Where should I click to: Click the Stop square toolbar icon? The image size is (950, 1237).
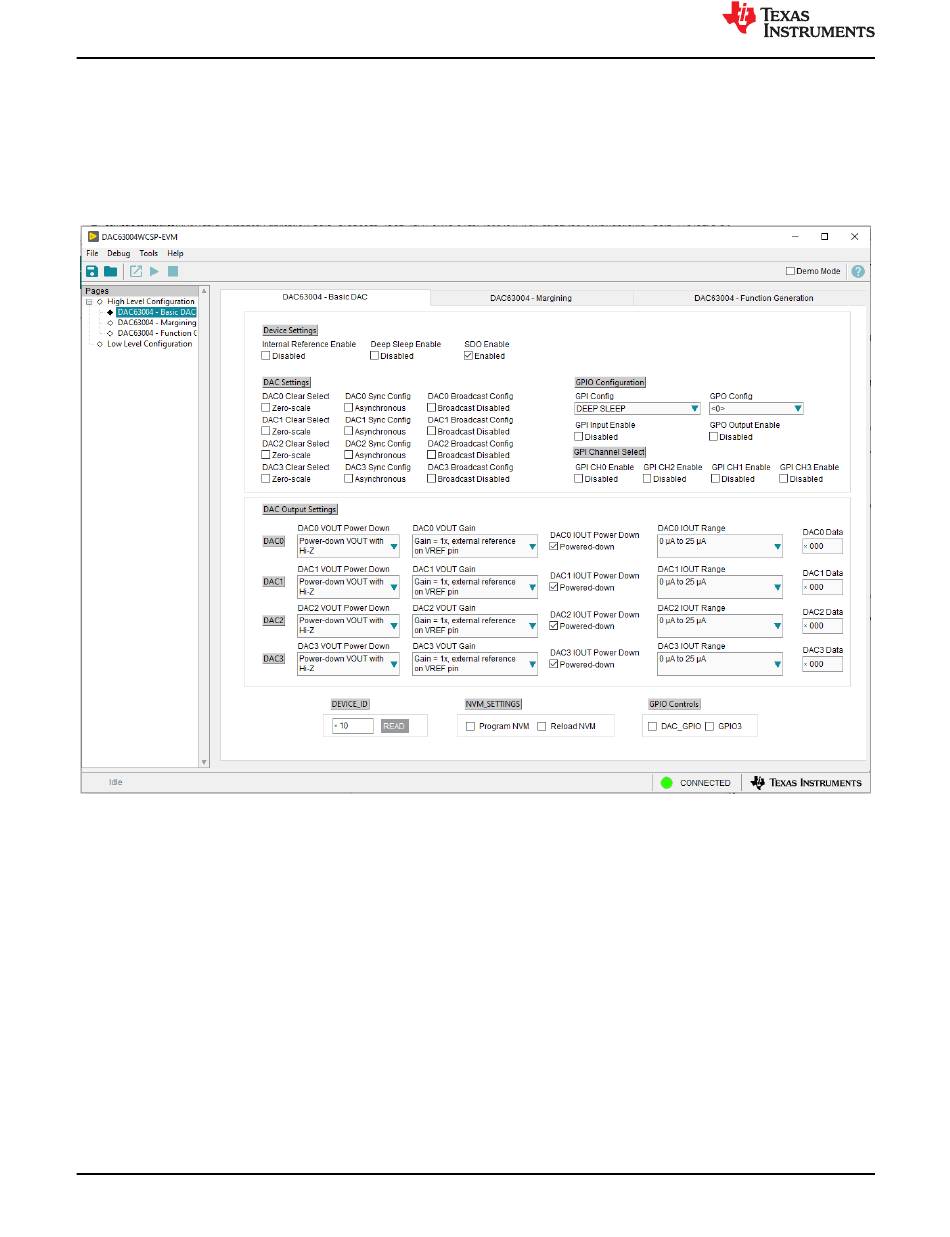(x=173, y=271)
